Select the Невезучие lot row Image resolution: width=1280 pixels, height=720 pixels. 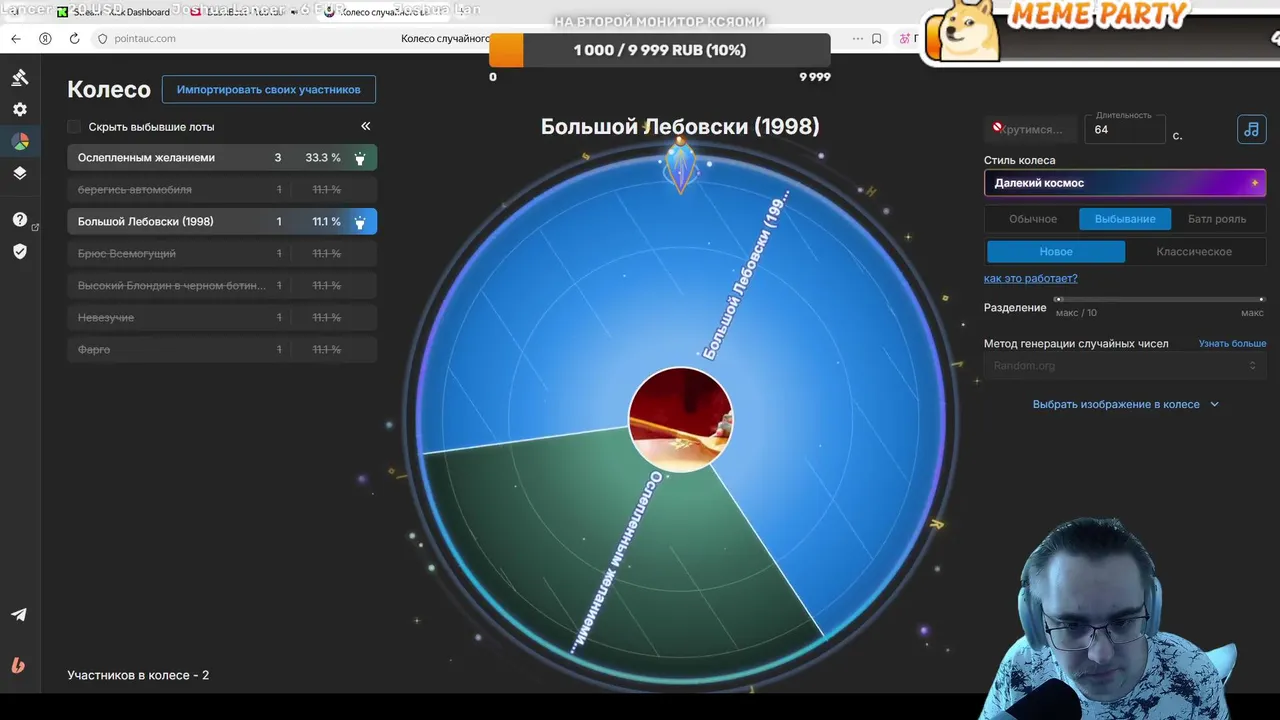click(222, 318)
